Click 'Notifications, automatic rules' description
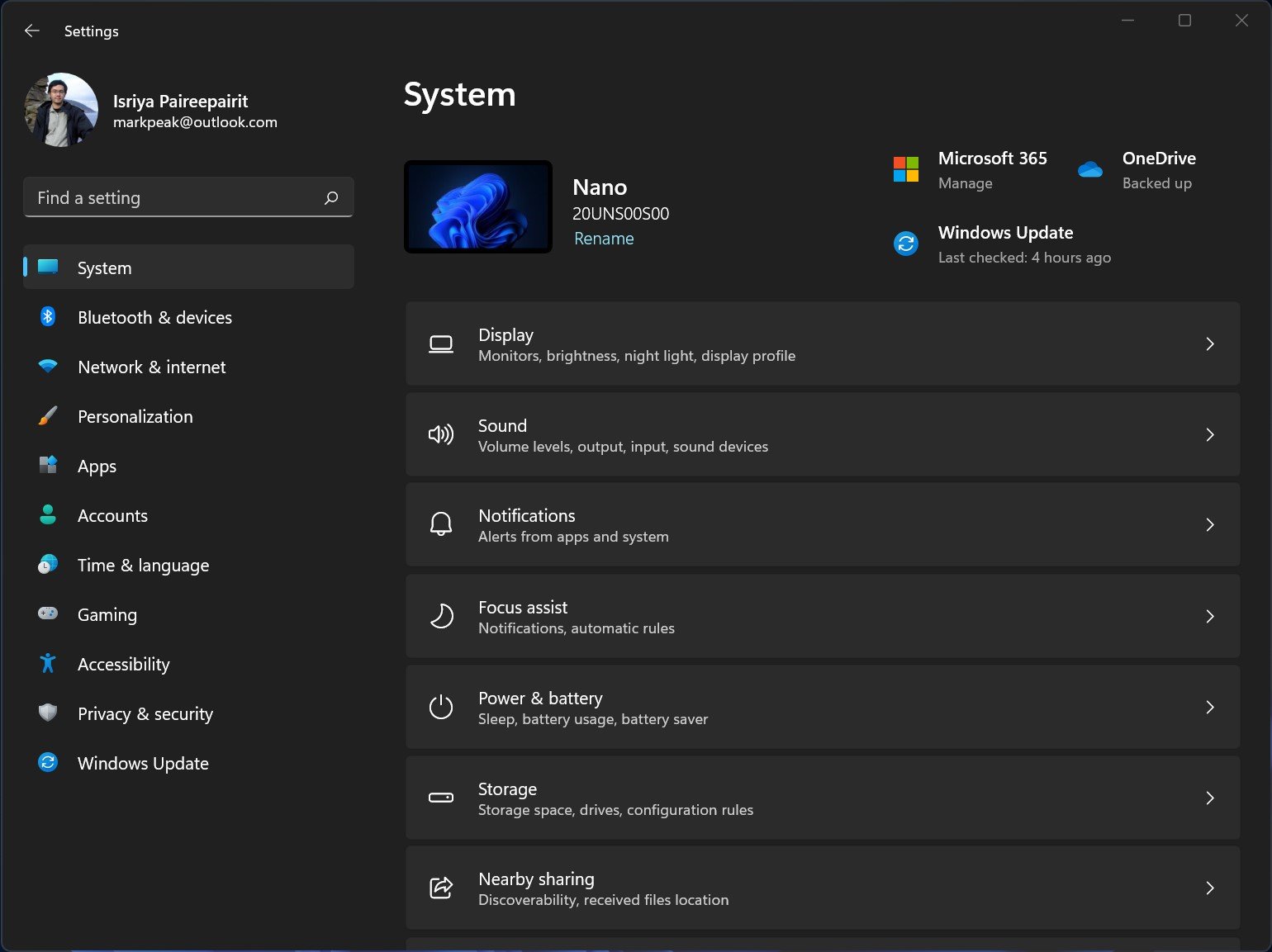Image resolution: width=1272 pixels, height=952 pixels. (x=577, y=628)
